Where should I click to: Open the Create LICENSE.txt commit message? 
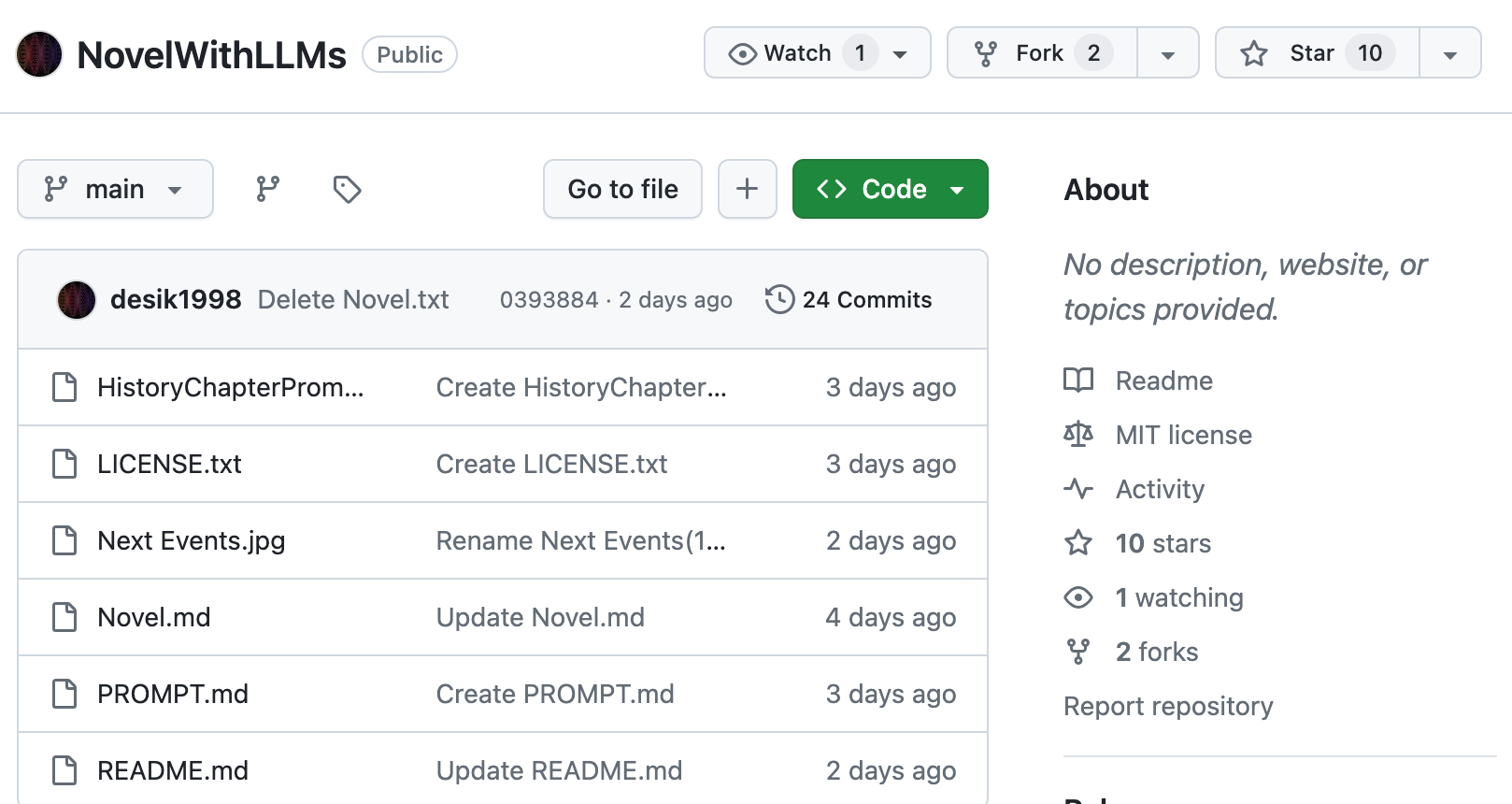551,464
